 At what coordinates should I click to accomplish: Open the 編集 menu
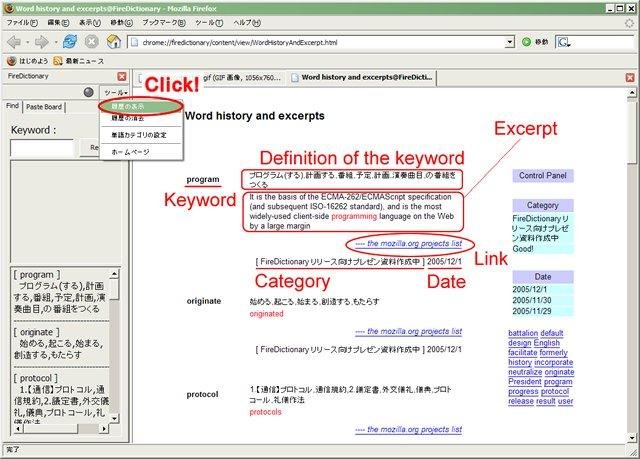[58, 23]
